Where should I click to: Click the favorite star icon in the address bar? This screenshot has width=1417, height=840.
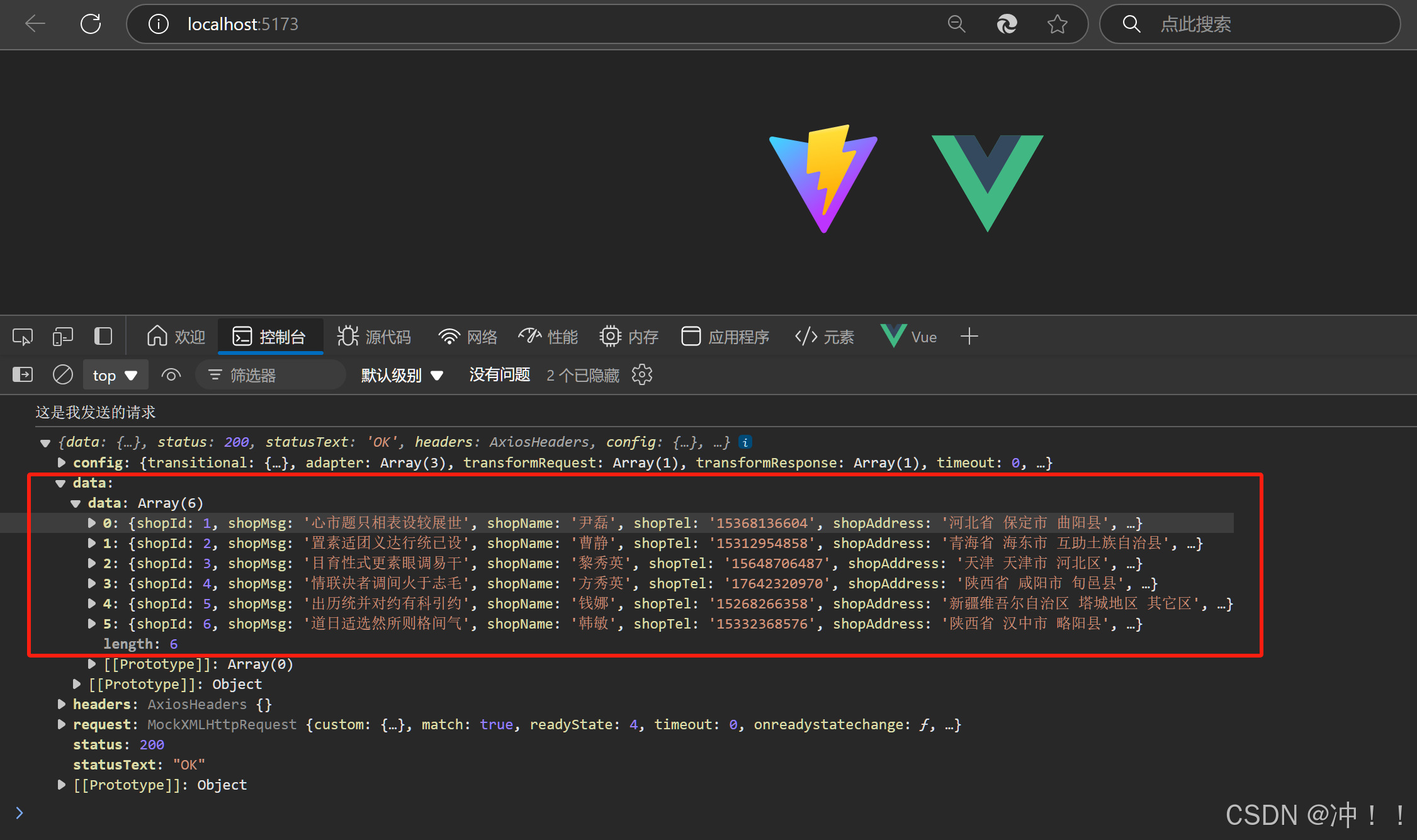coord(1058,25)
